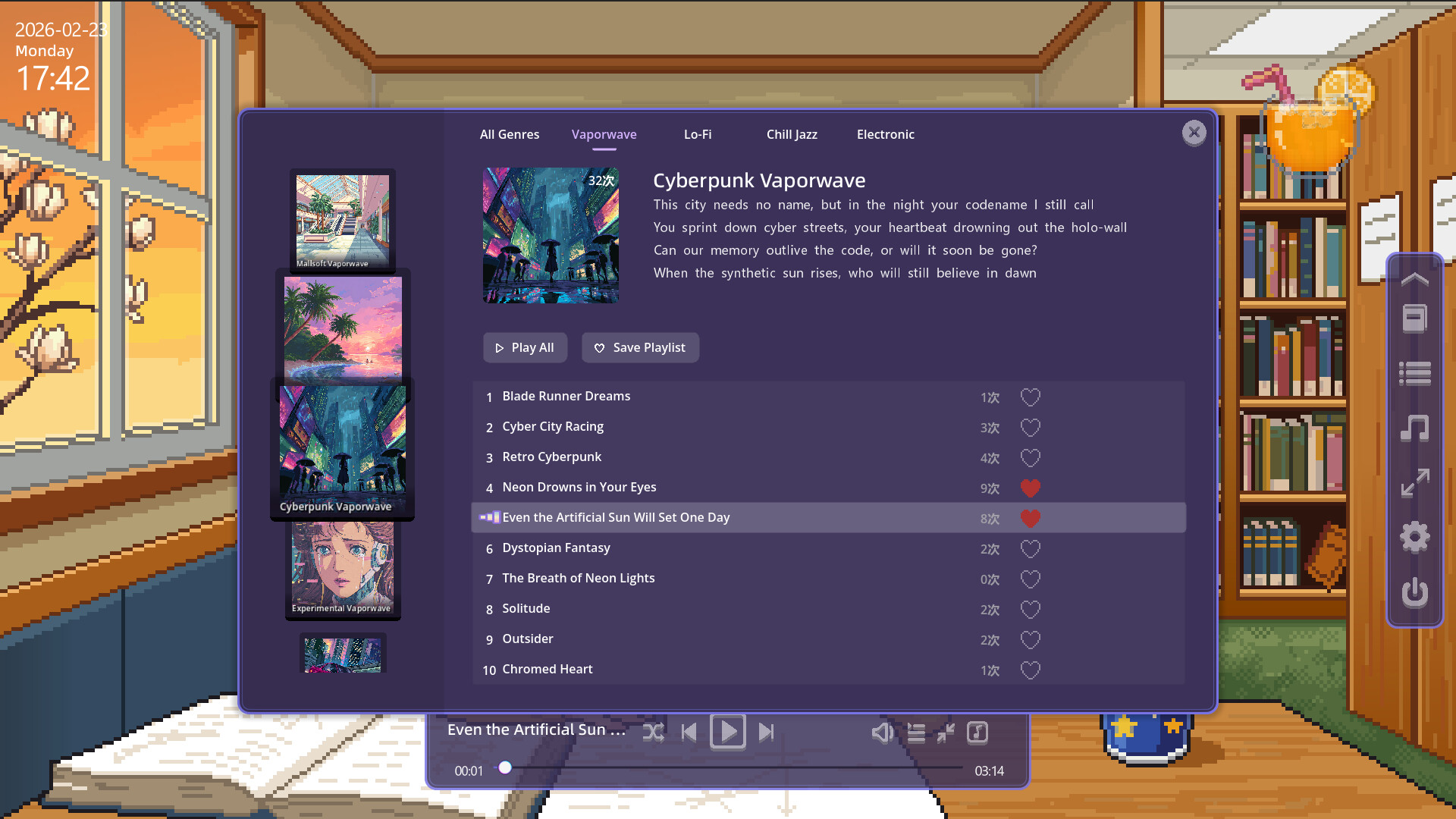The height and width of the screenshot is (819, 1456).
Task: Collapse the sidebar with the top chevron
Action: [x=1414, y=280]
